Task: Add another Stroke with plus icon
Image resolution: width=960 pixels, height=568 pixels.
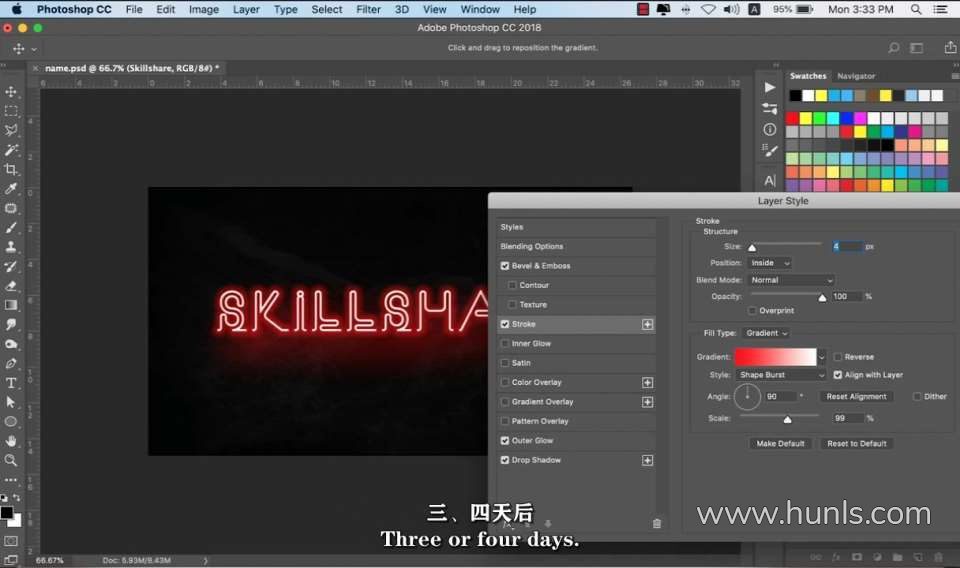Action: point(647,324)
